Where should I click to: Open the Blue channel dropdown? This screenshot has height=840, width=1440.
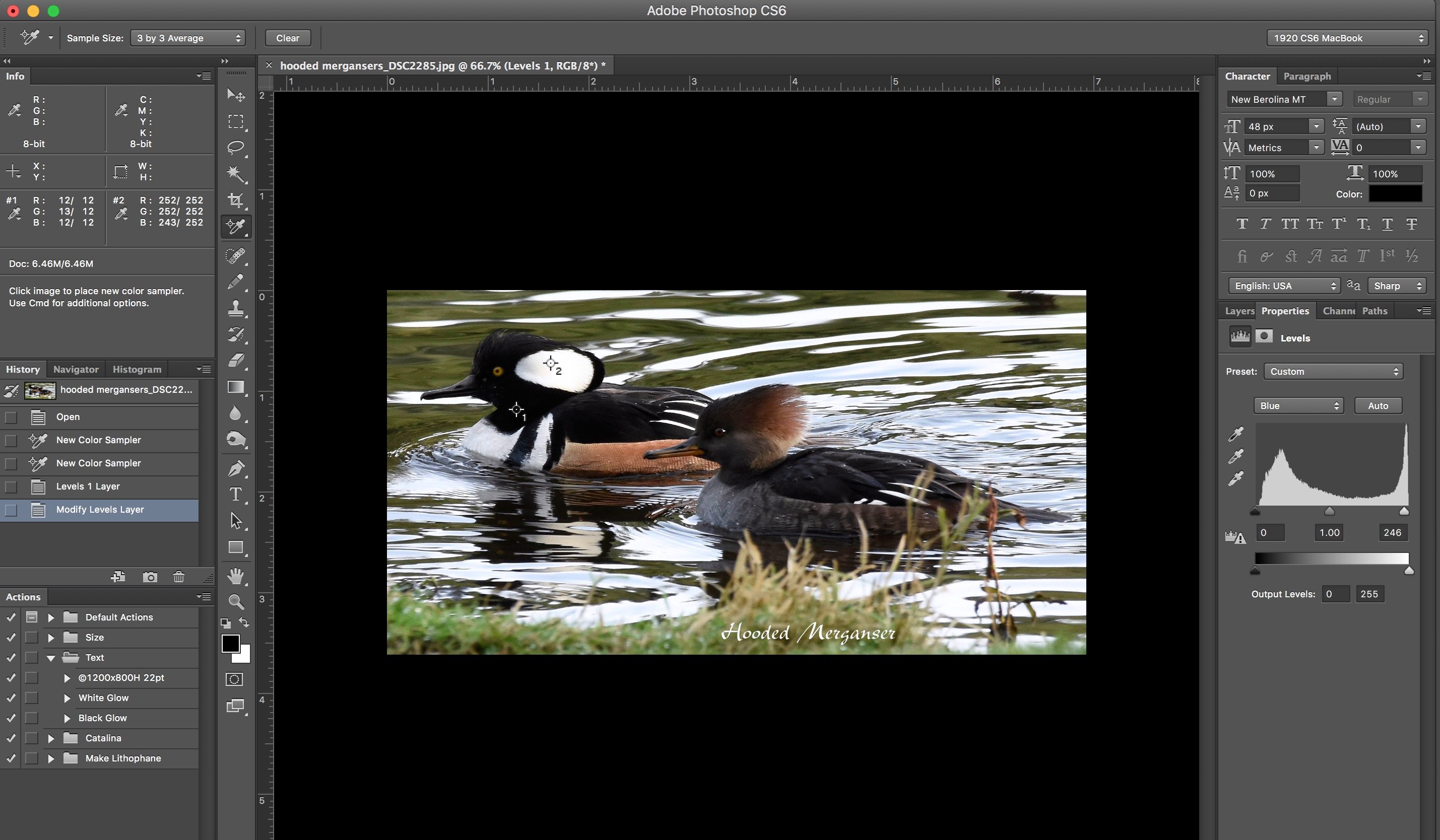tap(1298, 405)
